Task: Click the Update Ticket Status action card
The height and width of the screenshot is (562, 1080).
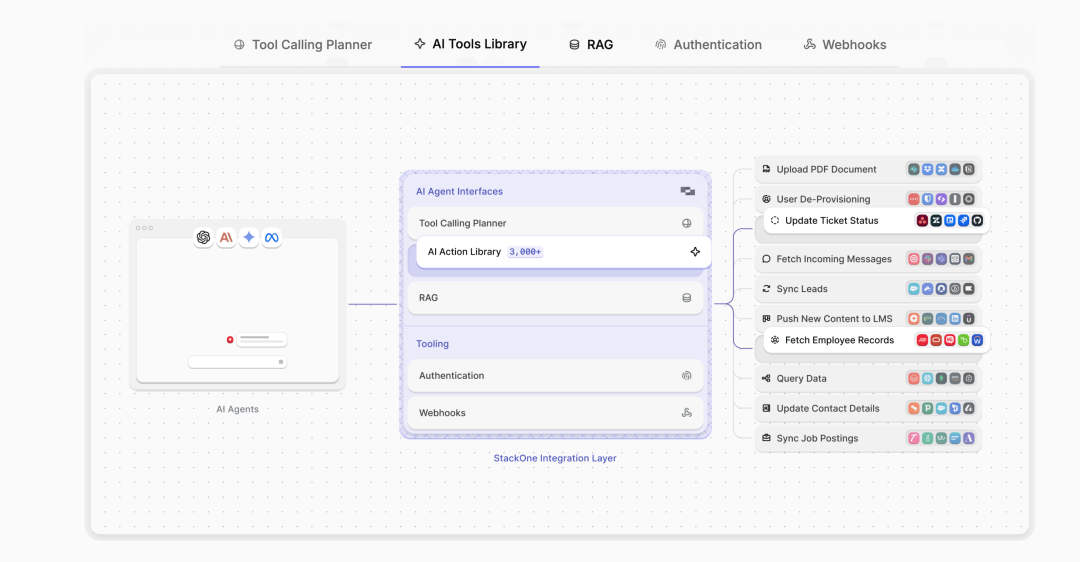Action: coord(877,220)
